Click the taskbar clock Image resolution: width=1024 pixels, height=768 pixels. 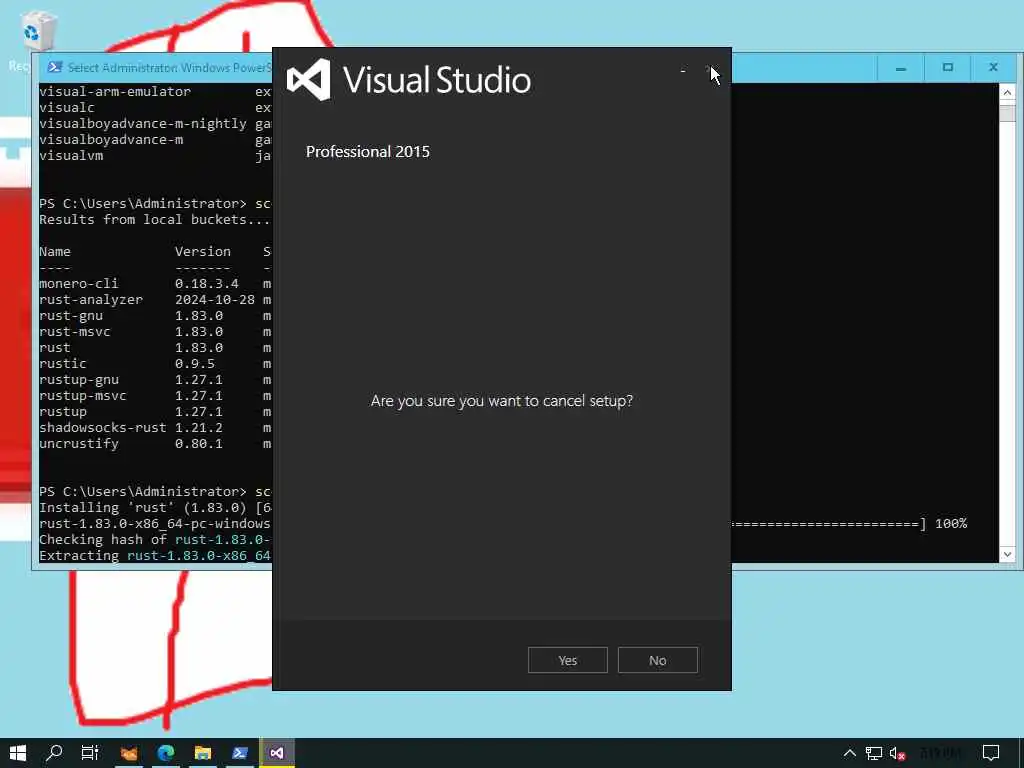940,754
